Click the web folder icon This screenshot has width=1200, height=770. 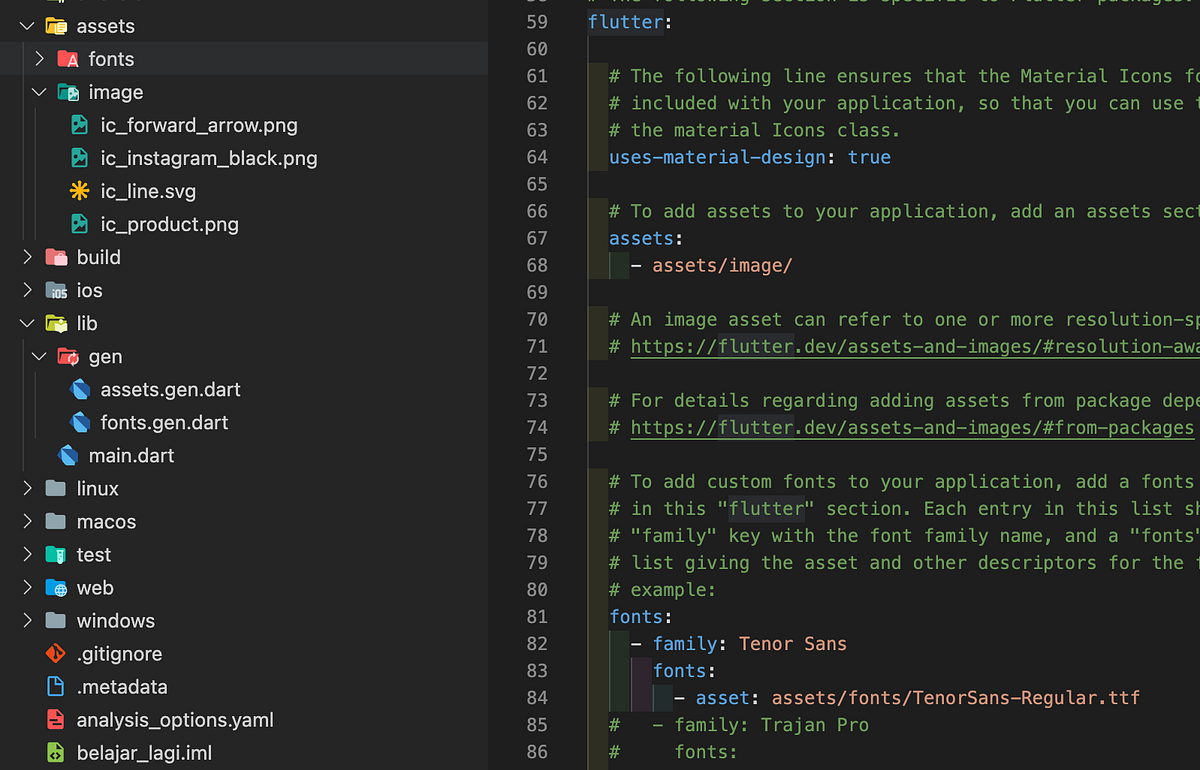point(56,587)
